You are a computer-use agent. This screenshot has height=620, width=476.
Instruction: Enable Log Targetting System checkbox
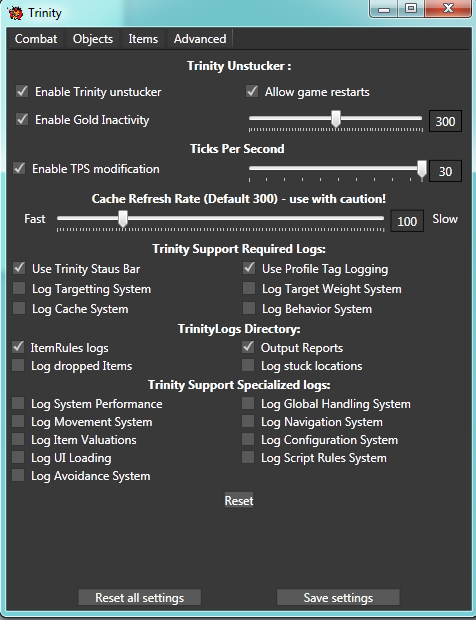(19, 288)
